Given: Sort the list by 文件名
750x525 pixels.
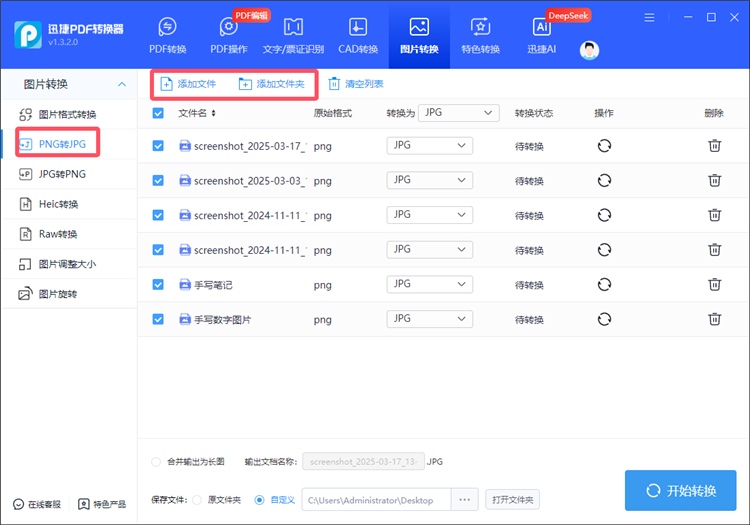Looking at the screenshot, I should tap(213, 113).
